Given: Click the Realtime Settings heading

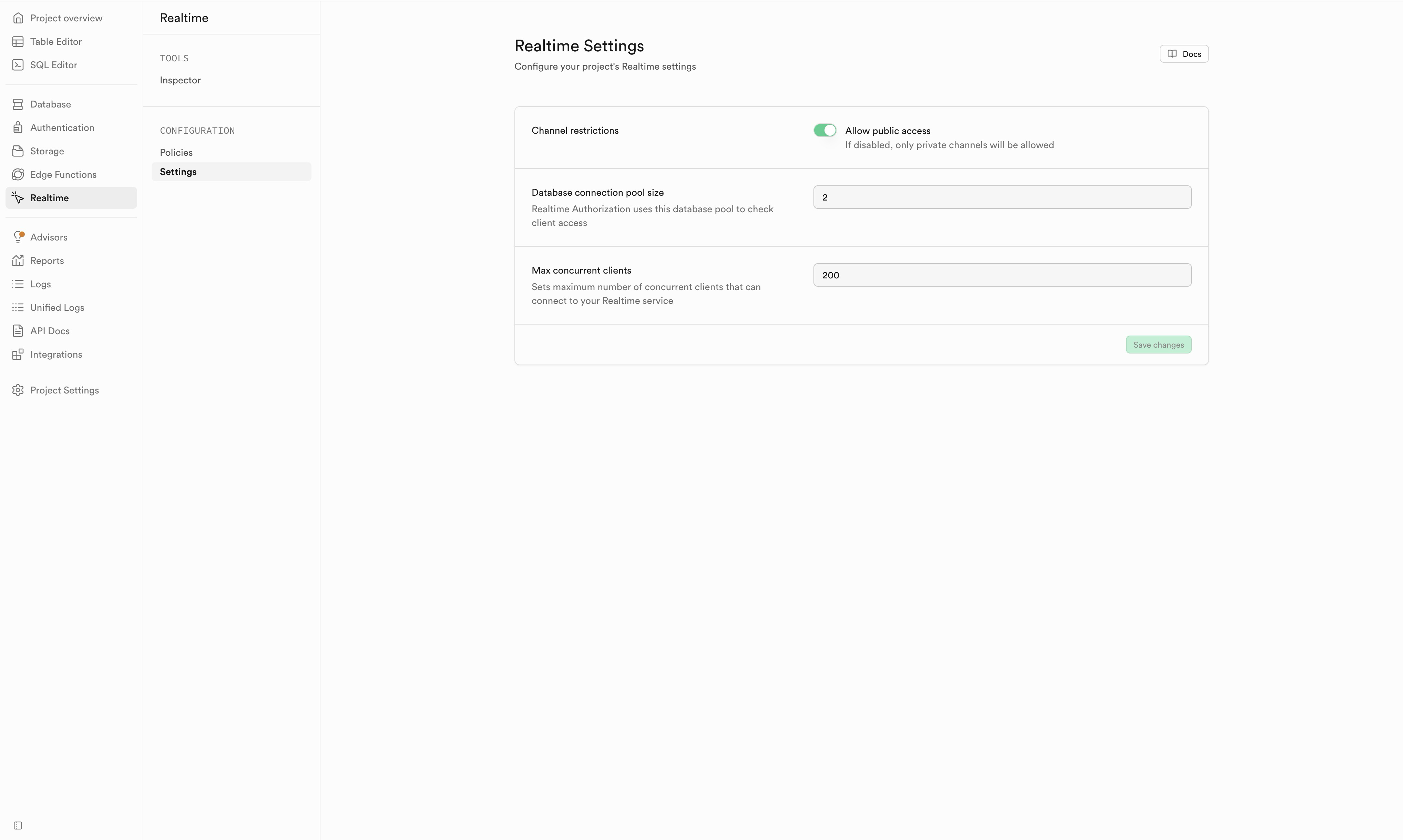Looking at the screenshot, I should point(579,46).
